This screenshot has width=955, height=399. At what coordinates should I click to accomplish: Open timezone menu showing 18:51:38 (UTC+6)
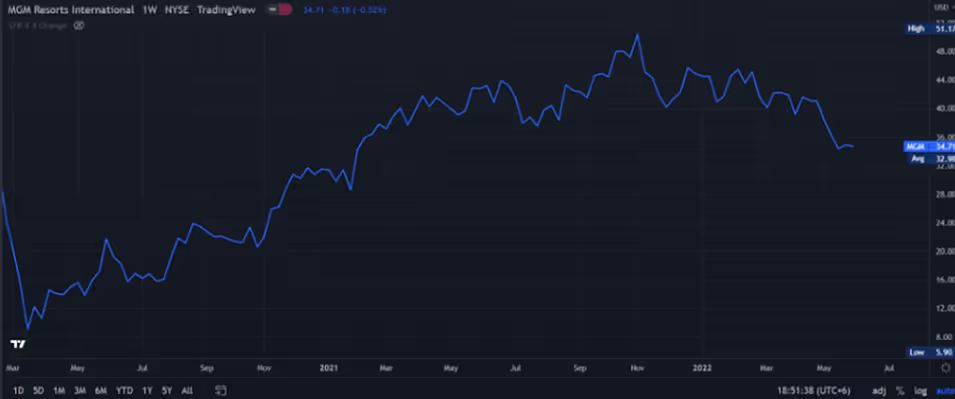(x=813, y=390)
